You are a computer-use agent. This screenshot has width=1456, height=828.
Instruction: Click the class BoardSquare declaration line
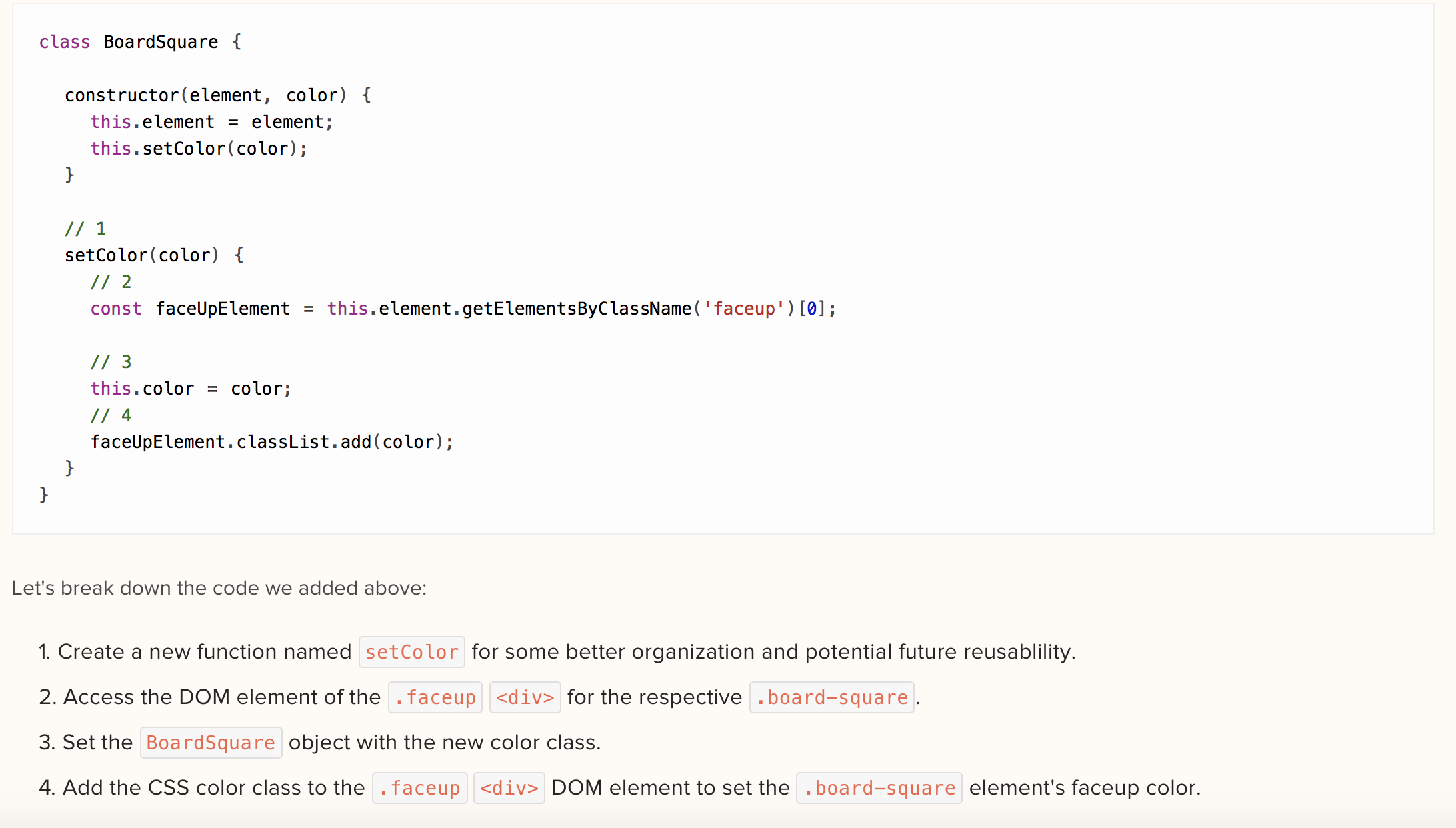click(x=140, y=42)
